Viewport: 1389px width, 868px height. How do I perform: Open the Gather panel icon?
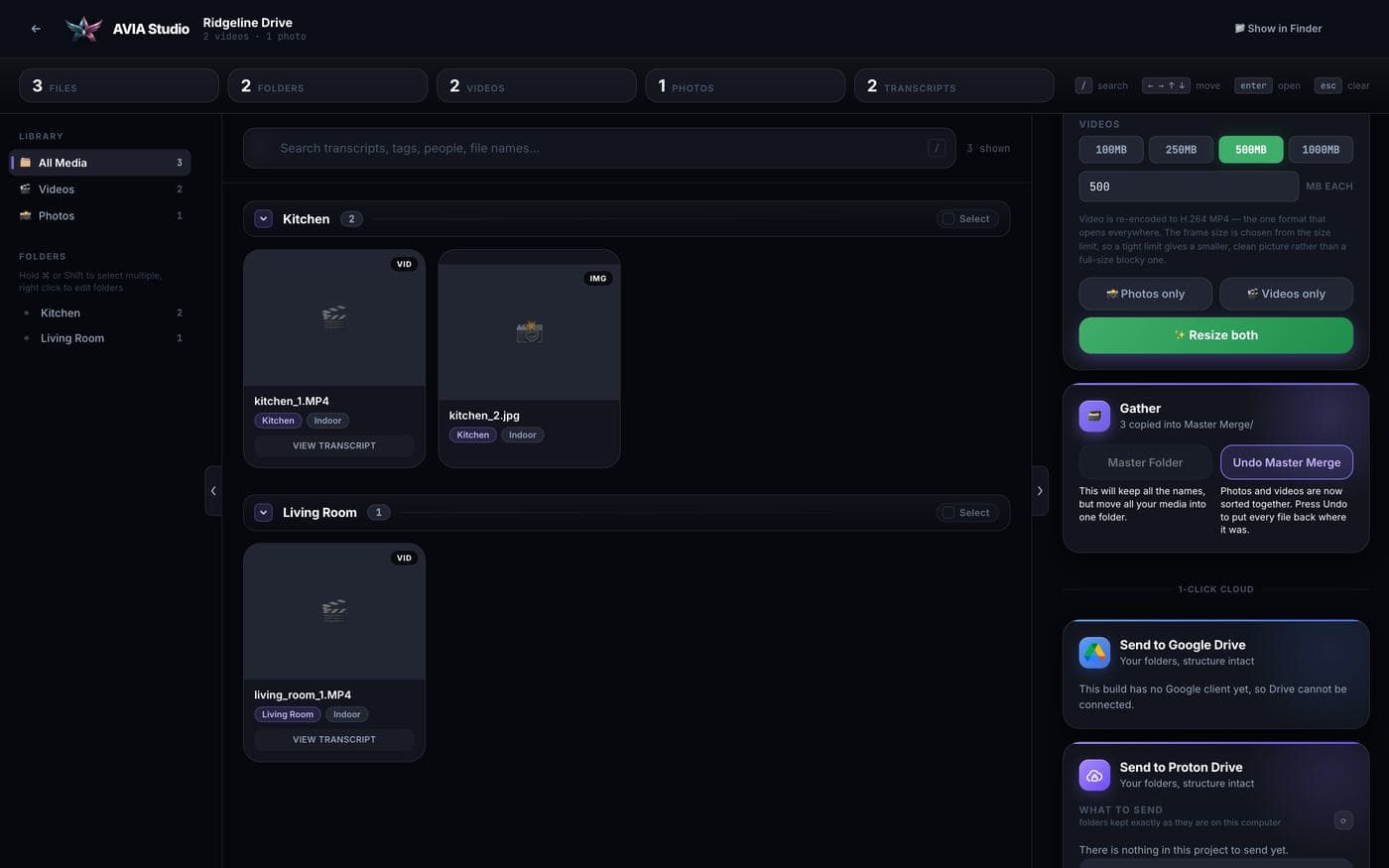pyautogui.click(x=1094, y=417)
